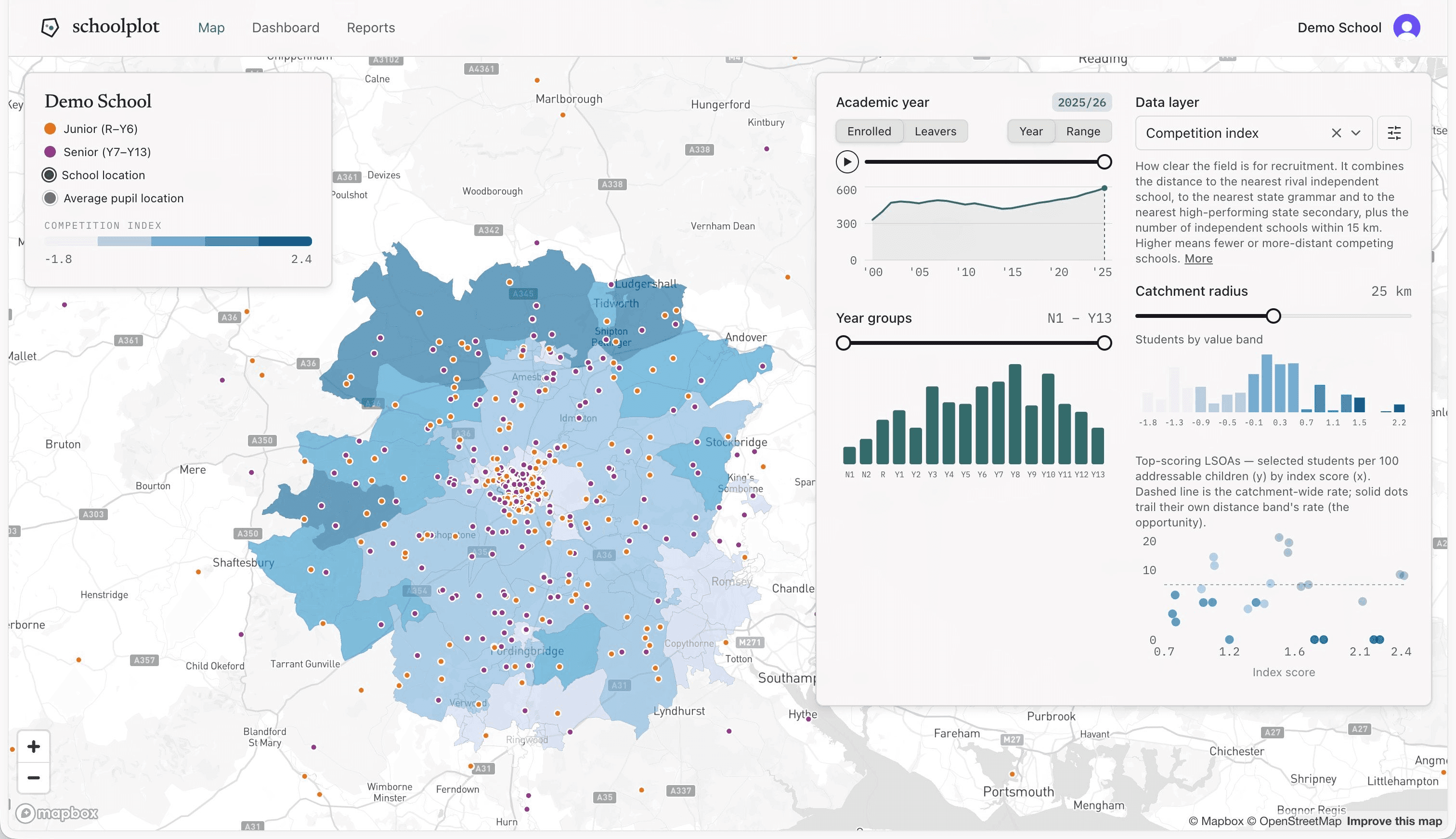
Task: Open the Demo School user avatar
Action: 1406,27
